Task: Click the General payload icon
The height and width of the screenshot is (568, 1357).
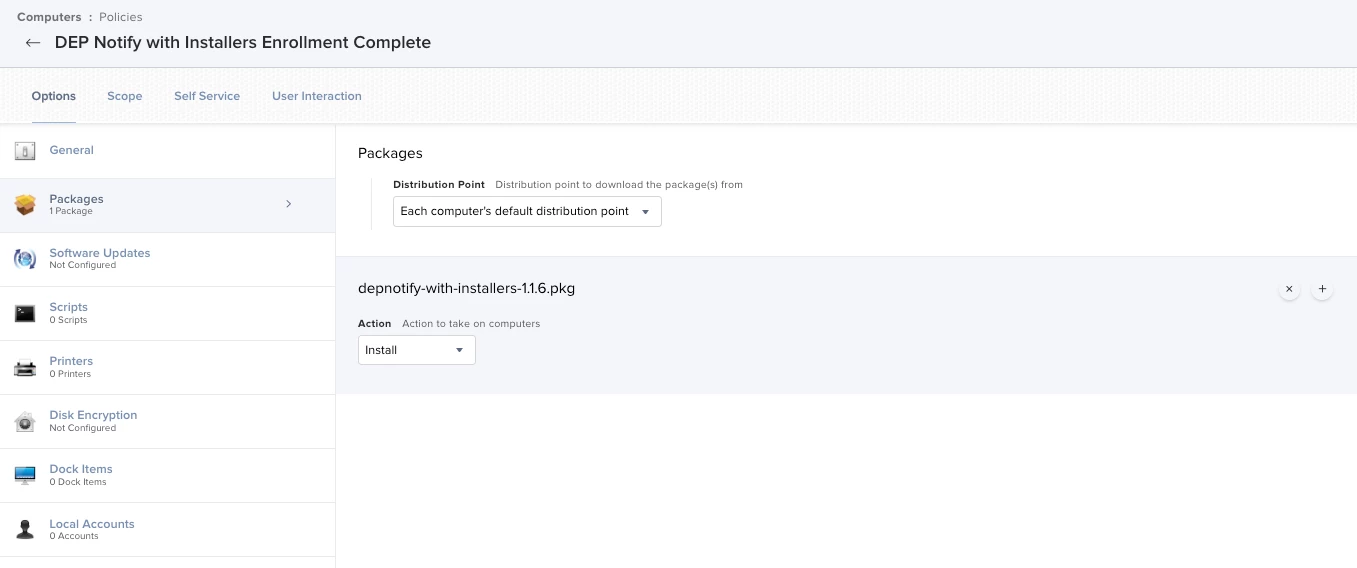Action: coord(25,151)
